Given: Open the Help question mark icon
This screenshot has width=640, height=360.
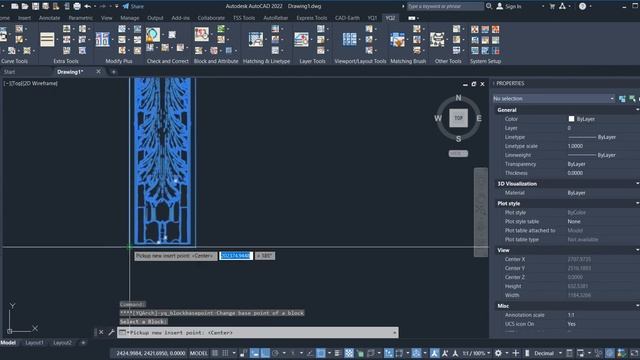Looking at the screenshot, I should pyautogui.click(x=582, y=6).
